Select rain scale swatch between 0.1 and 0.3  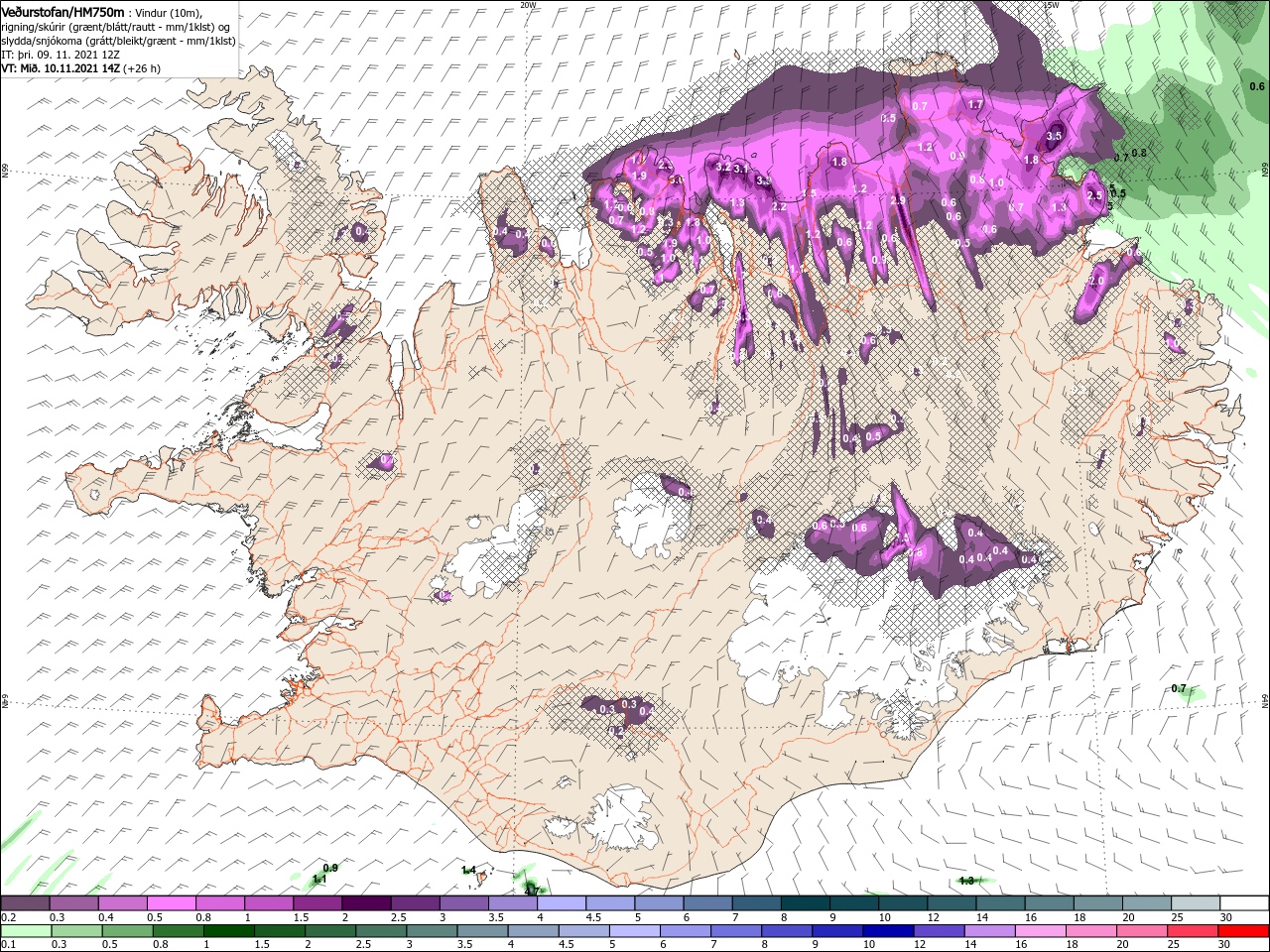coord(27,931)
